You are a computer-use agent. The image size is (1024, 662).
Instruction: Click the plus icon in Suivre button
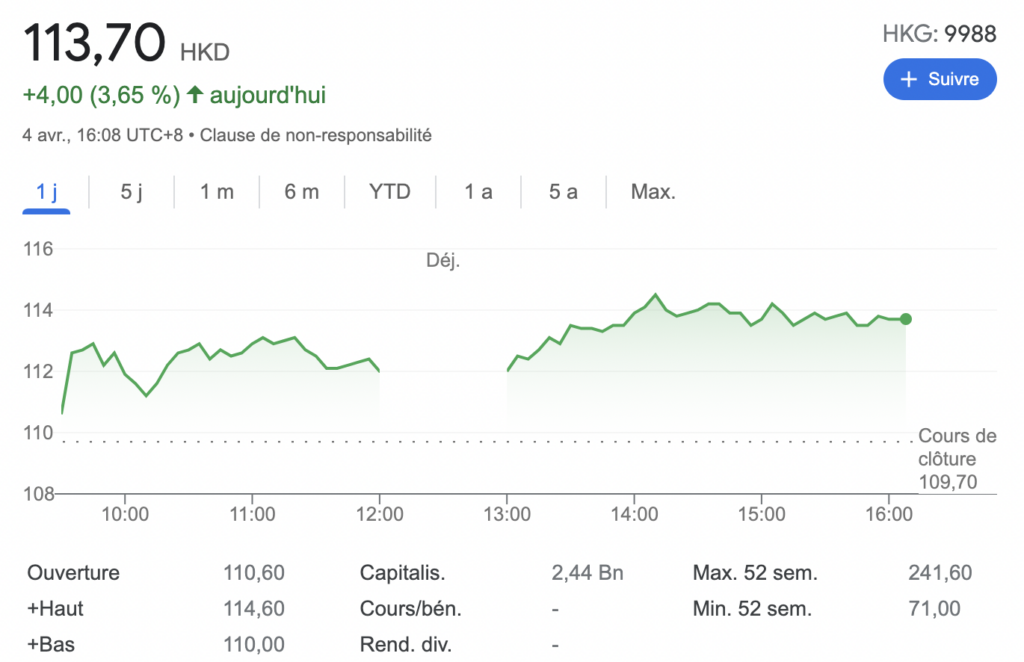click(x=909, y=79)
